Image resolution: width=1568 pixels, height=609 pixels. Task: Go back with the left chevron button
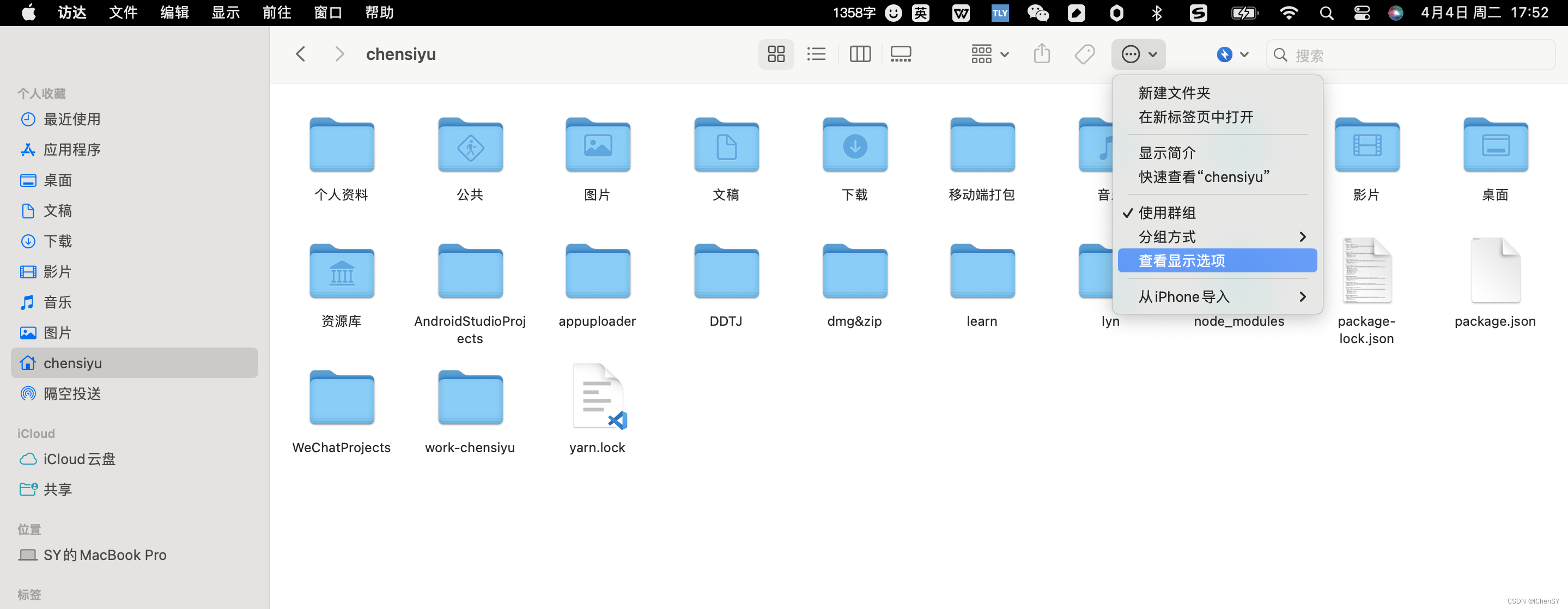[301, 54]
